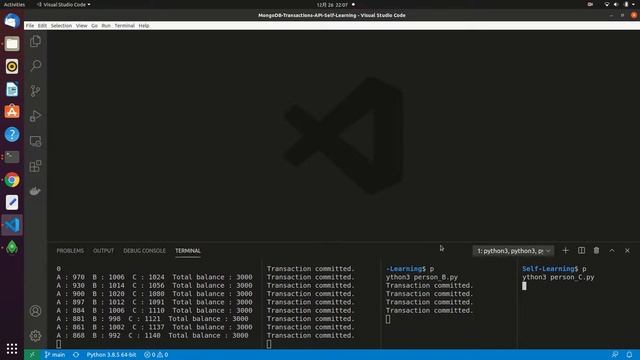Open the terminal selector dropdown
Viewport: 640px width, 360px height.
pos(513,251)
